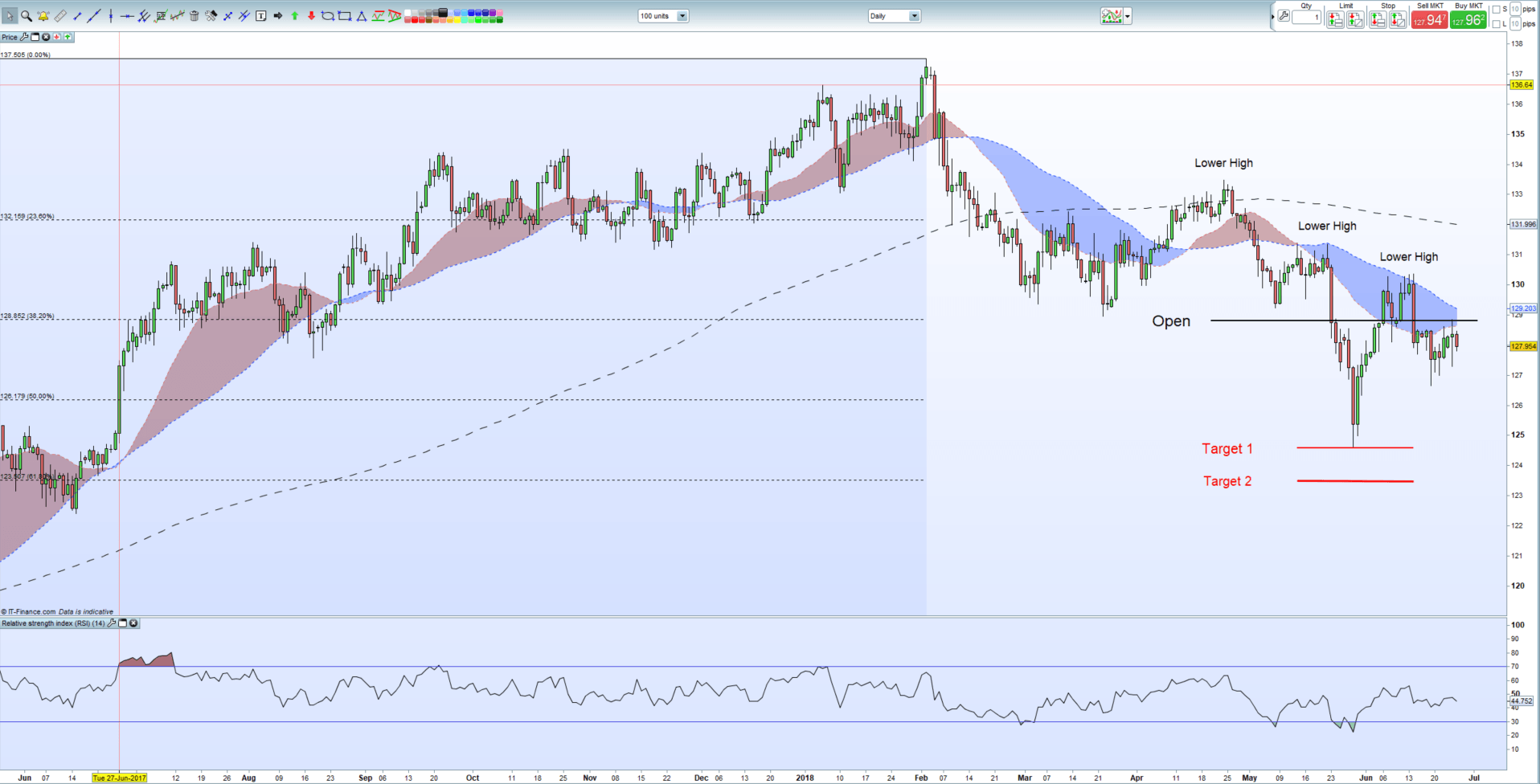Click the 'Target 1' annotation text
Viewport: 1540px width, 784px height.
pyautogui.click(x=1227, y=448)
